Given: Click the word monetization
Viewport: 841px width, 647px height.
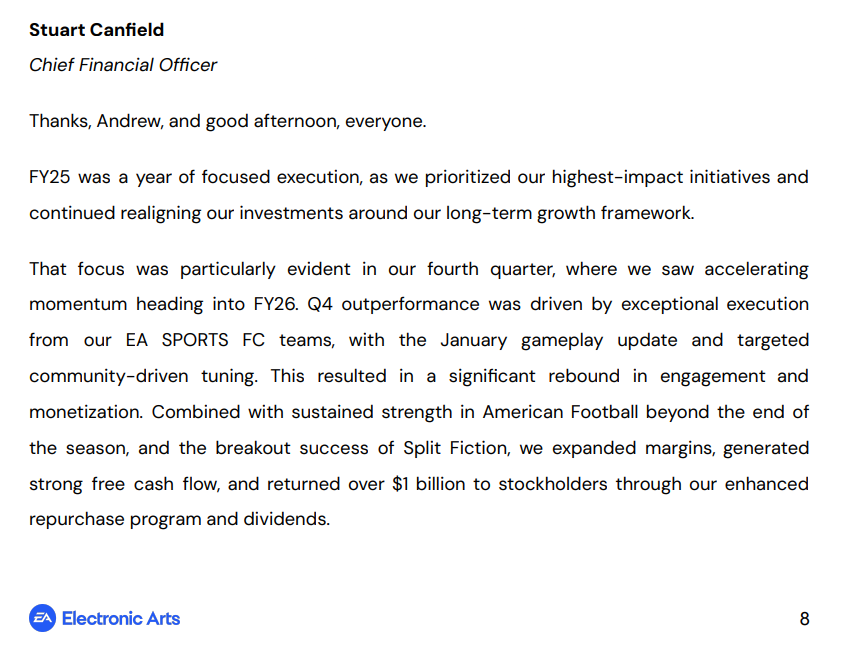Looking at the screenshot, I should click(86, 412).
